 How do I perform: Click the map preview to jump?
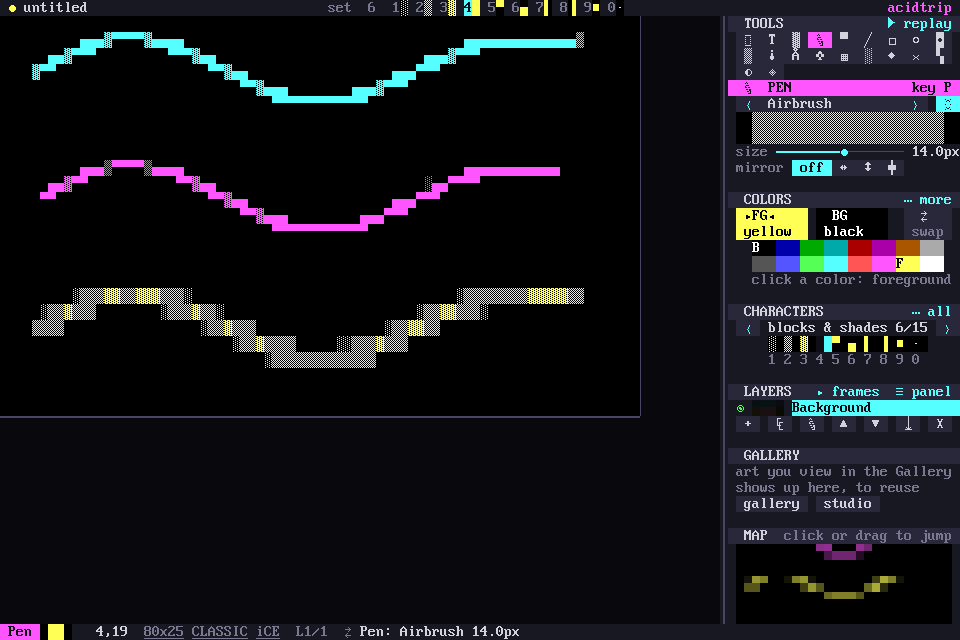point(844,584)
